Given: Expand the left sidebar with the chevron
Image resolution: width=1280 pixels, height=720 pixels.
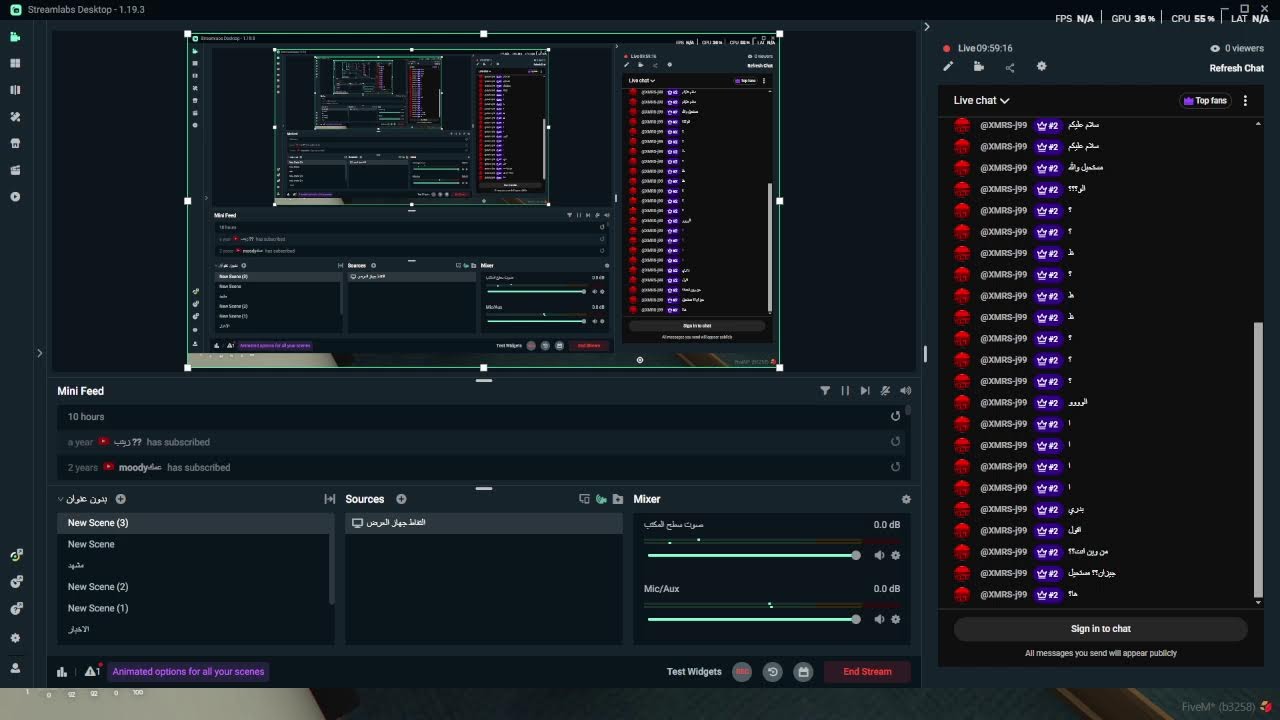Looking at the screenshot, I should click(x=39, y=352).
